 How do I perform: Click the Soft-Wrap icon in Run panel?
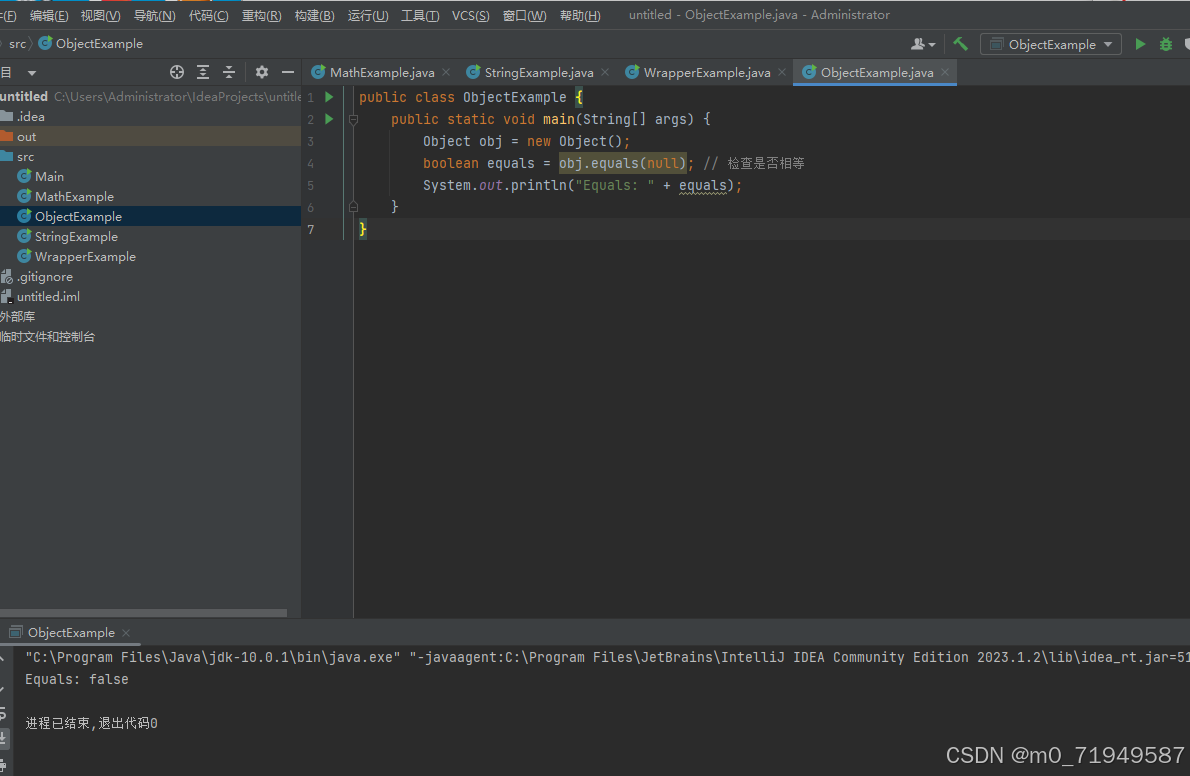[6, 712]
